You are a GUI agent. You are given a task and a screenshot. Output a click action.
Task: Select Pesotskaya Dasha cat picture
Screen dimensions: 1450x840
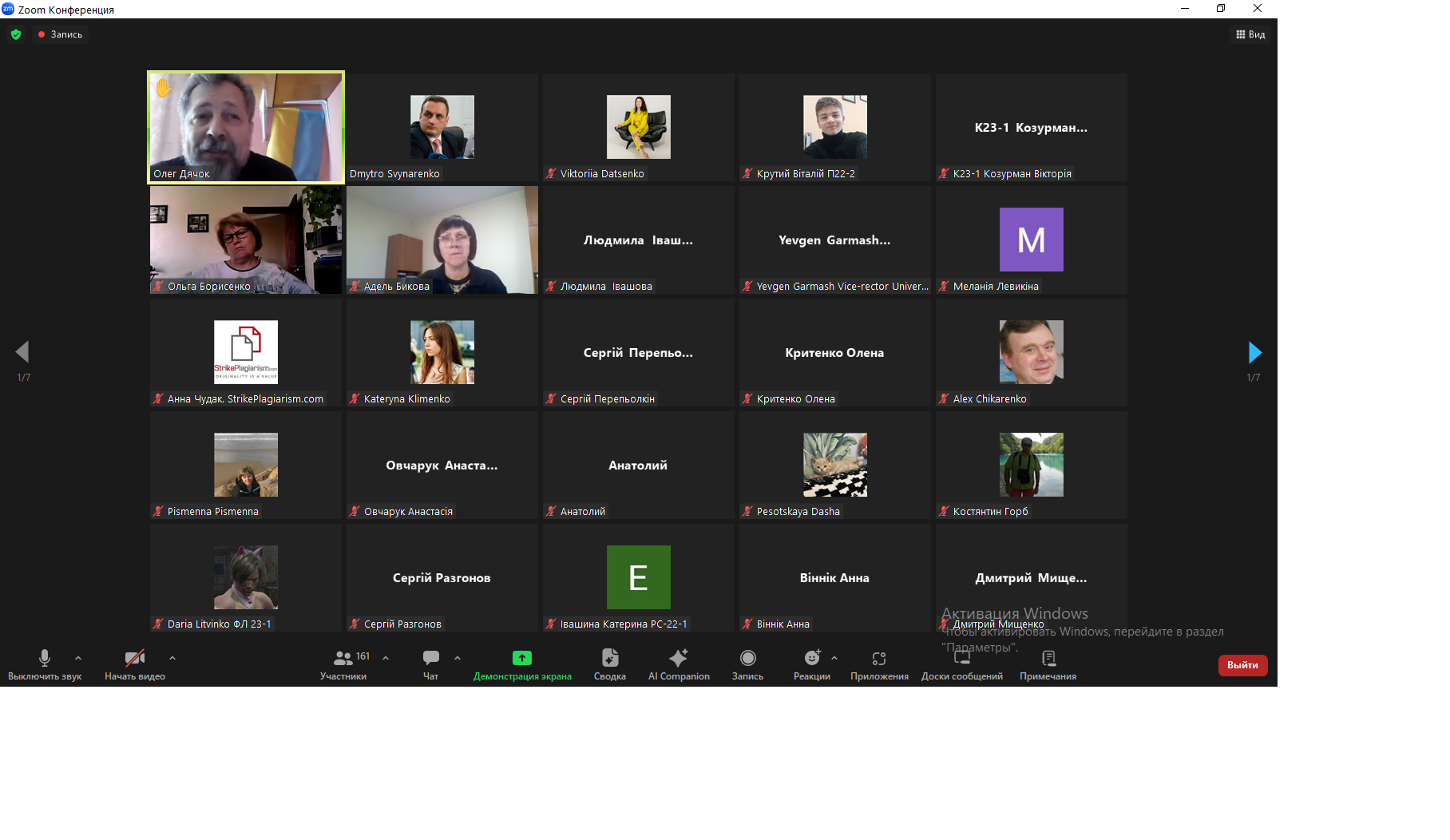[x=835, y=465]
